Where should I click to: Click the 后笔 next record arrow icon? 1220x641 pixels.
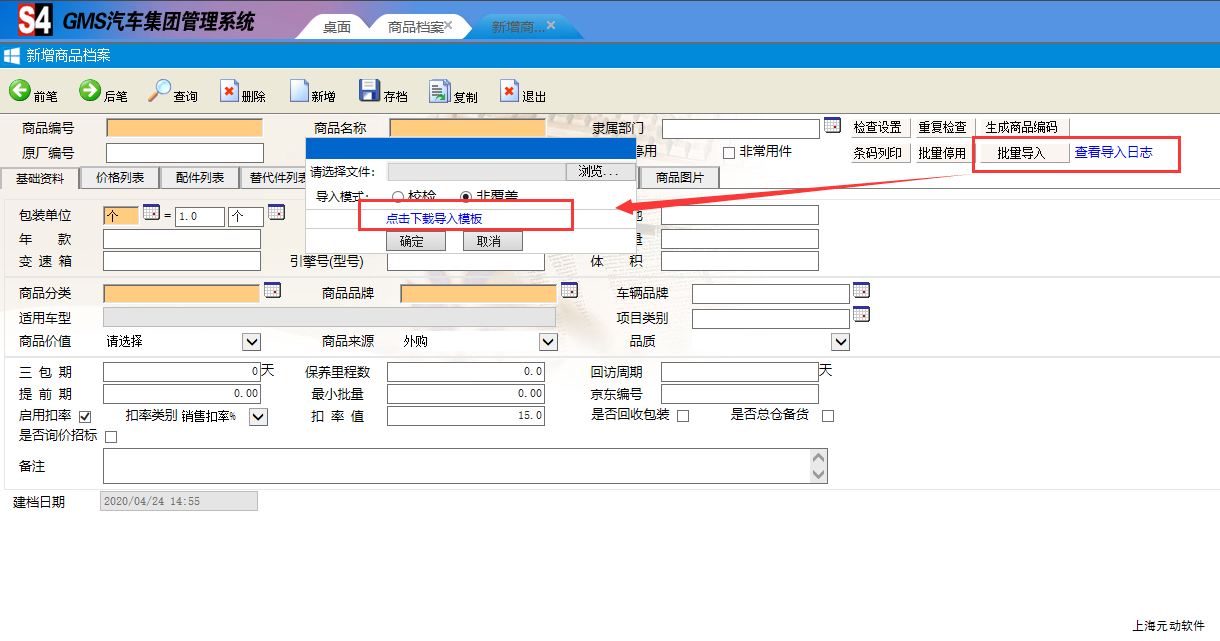click(x=90, y=91)
